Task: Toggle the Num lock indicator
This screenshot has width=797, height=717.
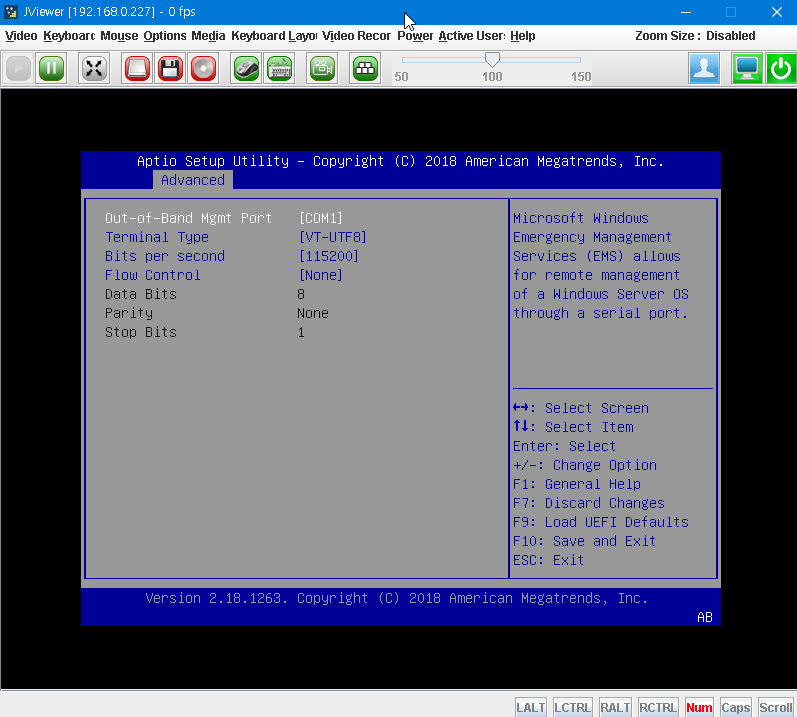Action: [x=699, y=707]
